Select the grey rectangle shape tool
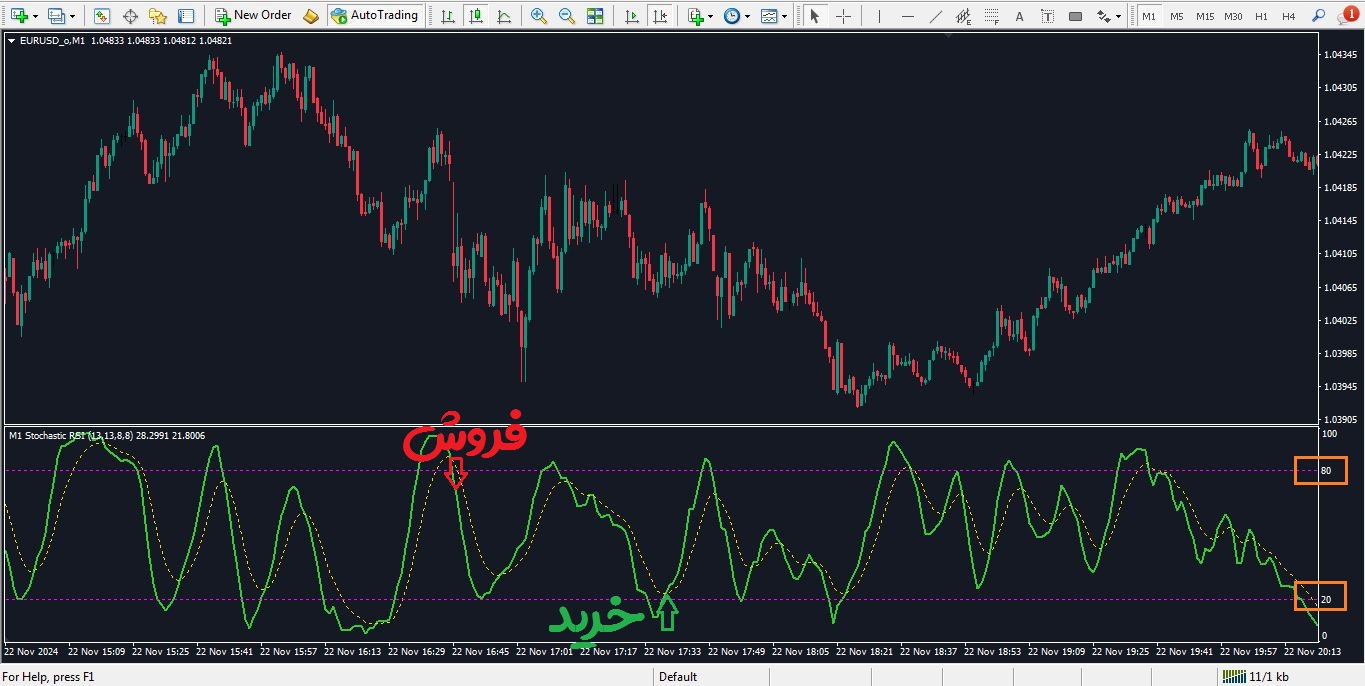 pos(1075,16)
